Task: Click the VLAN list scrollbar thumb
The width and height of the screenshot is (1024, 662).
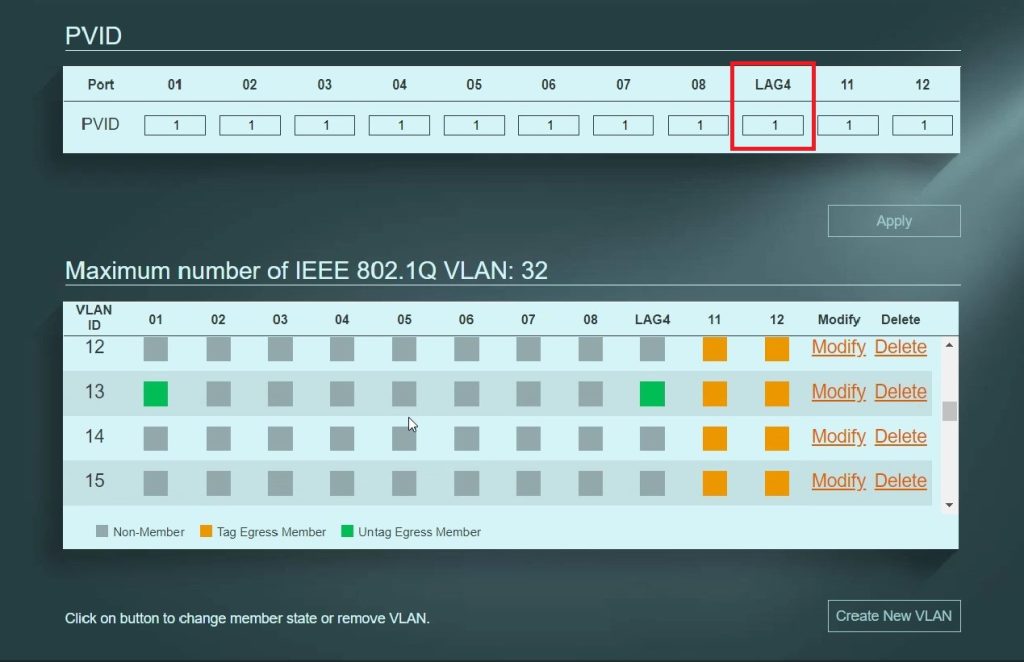Action: click(x=950, y=411)
